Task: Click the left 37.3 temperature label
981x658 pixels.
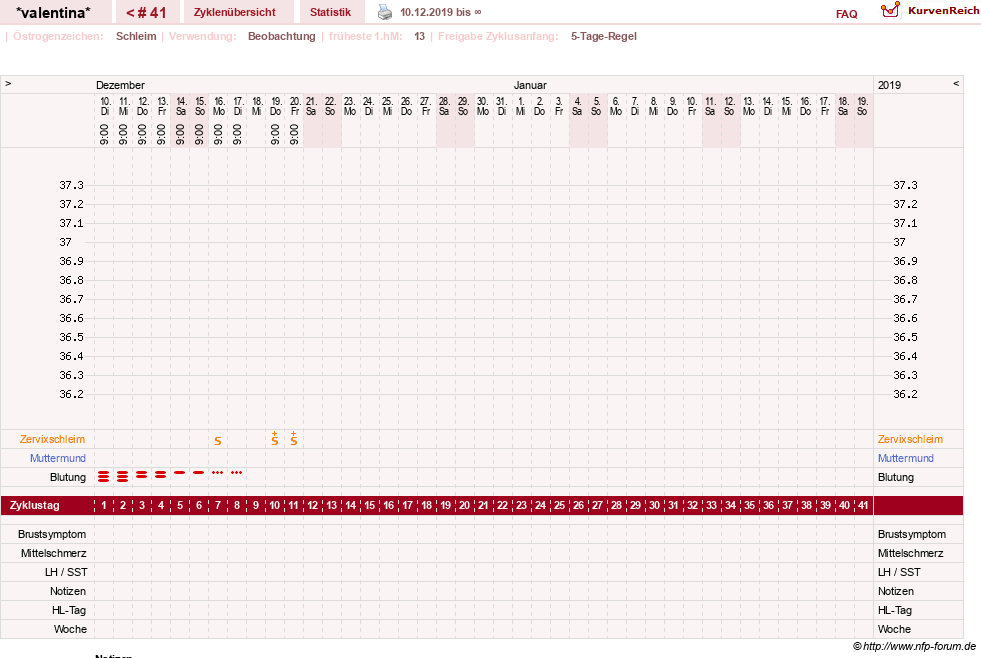Action: click(71, 185)
